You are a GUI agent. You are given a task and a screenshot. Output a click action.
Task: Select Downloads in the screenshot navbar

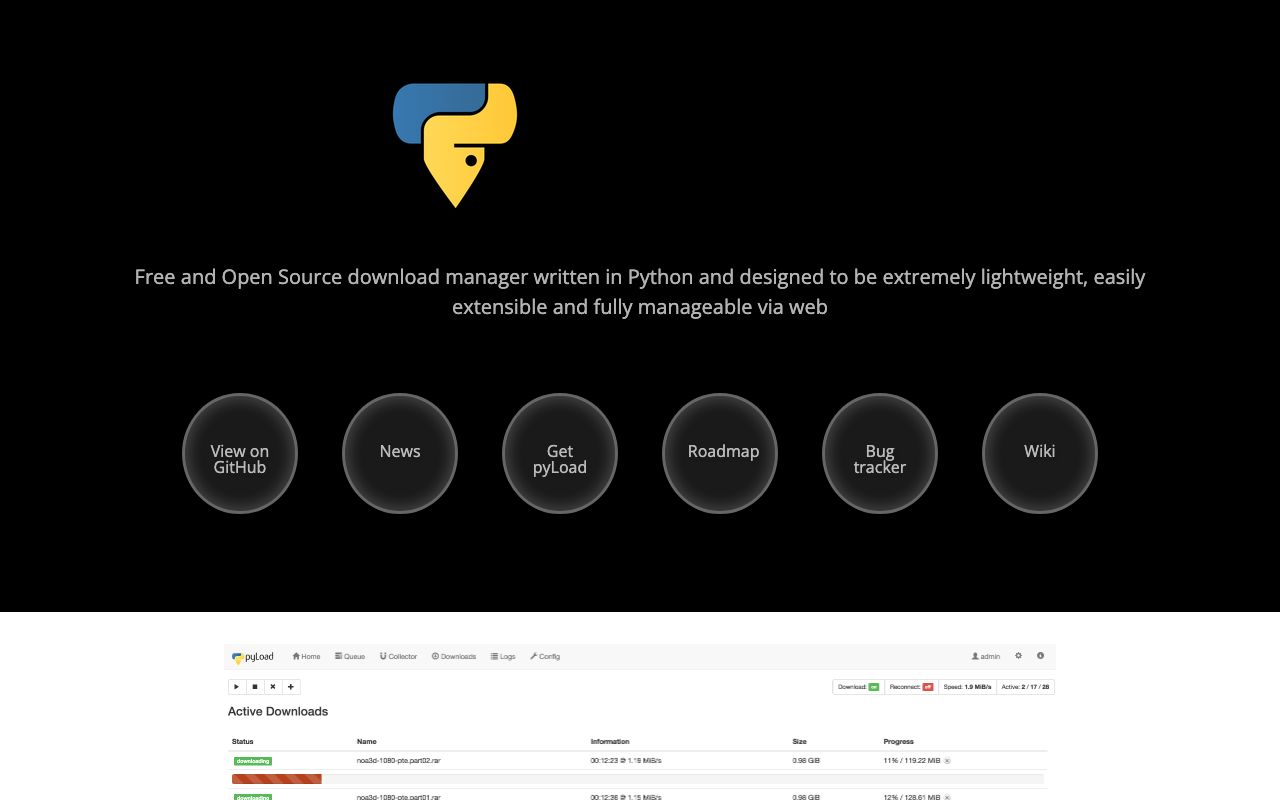(454, 657)
